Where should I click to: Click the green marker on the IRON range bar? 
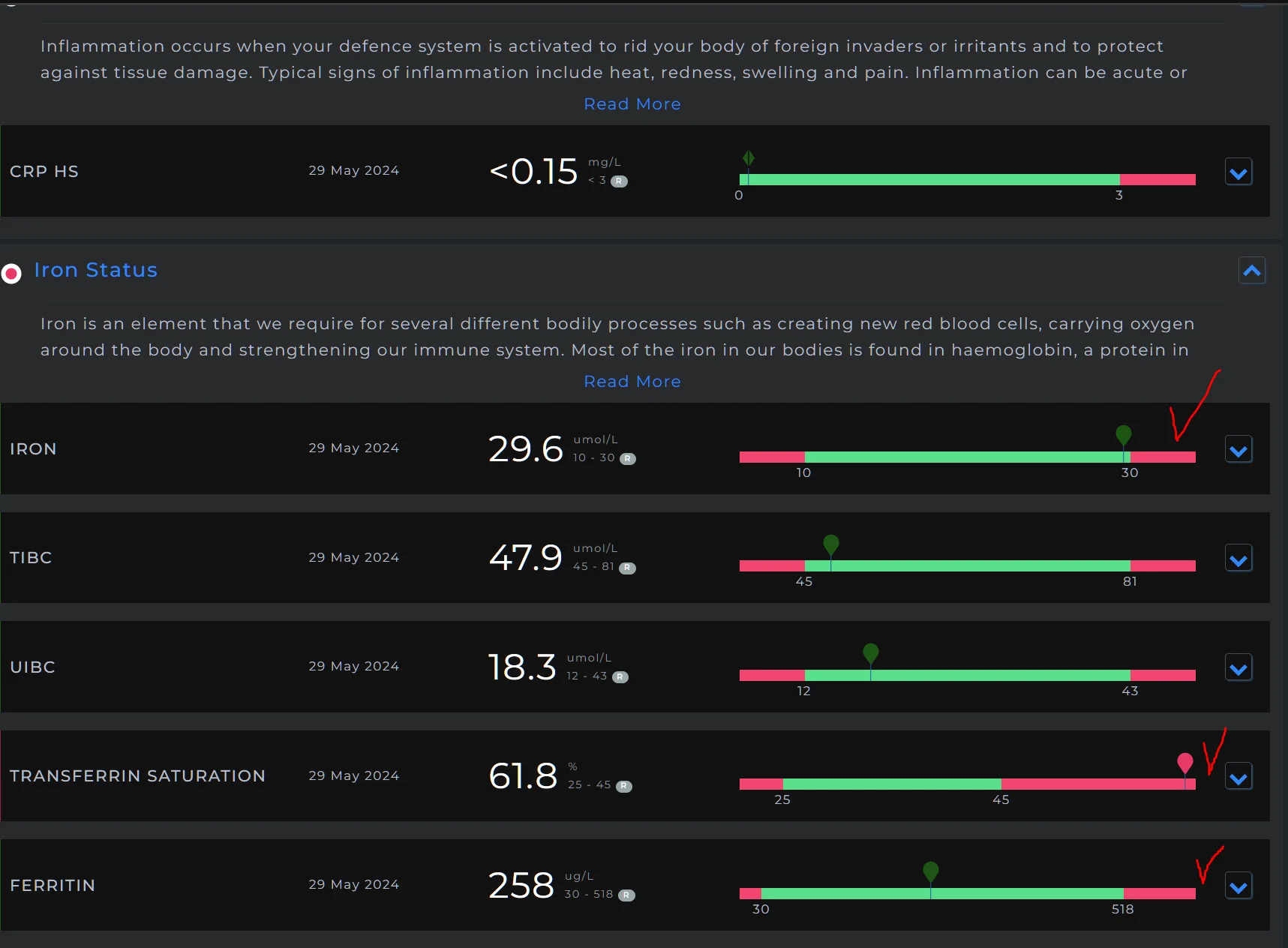click(x=1124, y=436)
